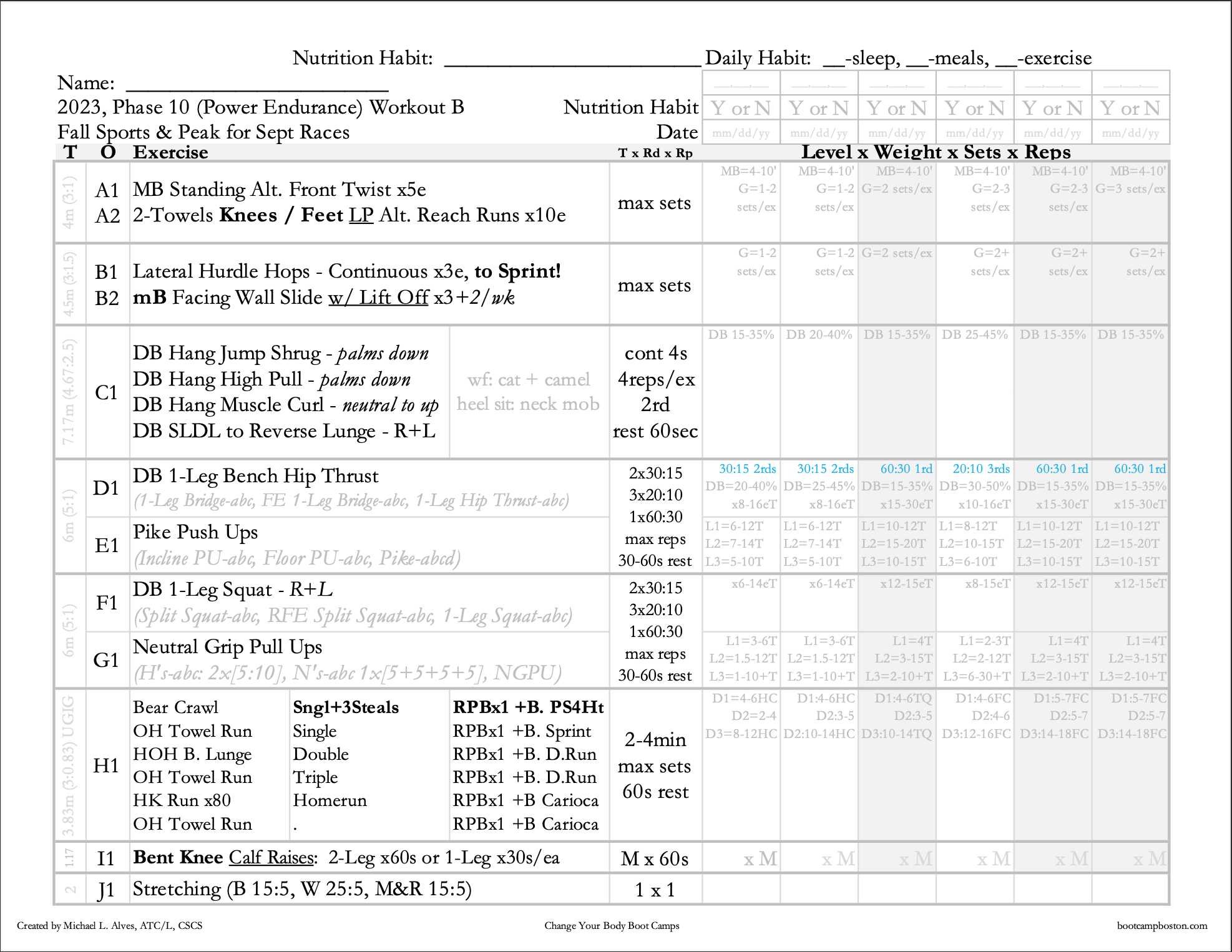Click 'rest 60sec' in the C1 row
The image size is (1232, 952).
[x=655, y=431]
